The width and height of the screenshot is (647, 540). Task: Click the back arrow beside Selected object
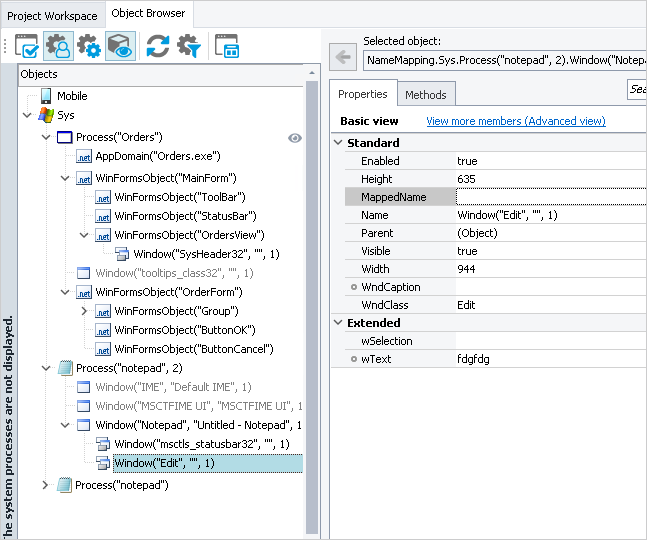pos(343,59)
